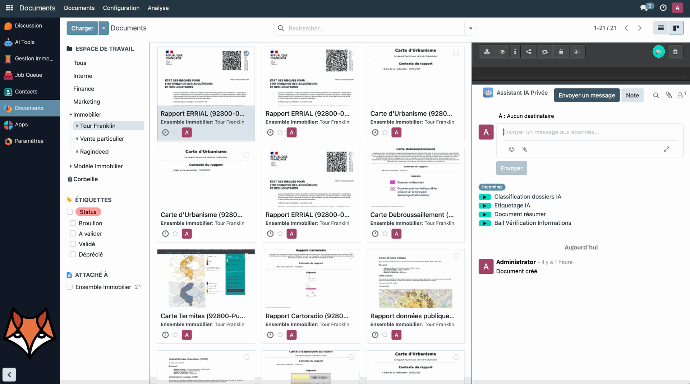Screen dimensions: 690x384
Task: Run Document résumer action
Action: 484,214
